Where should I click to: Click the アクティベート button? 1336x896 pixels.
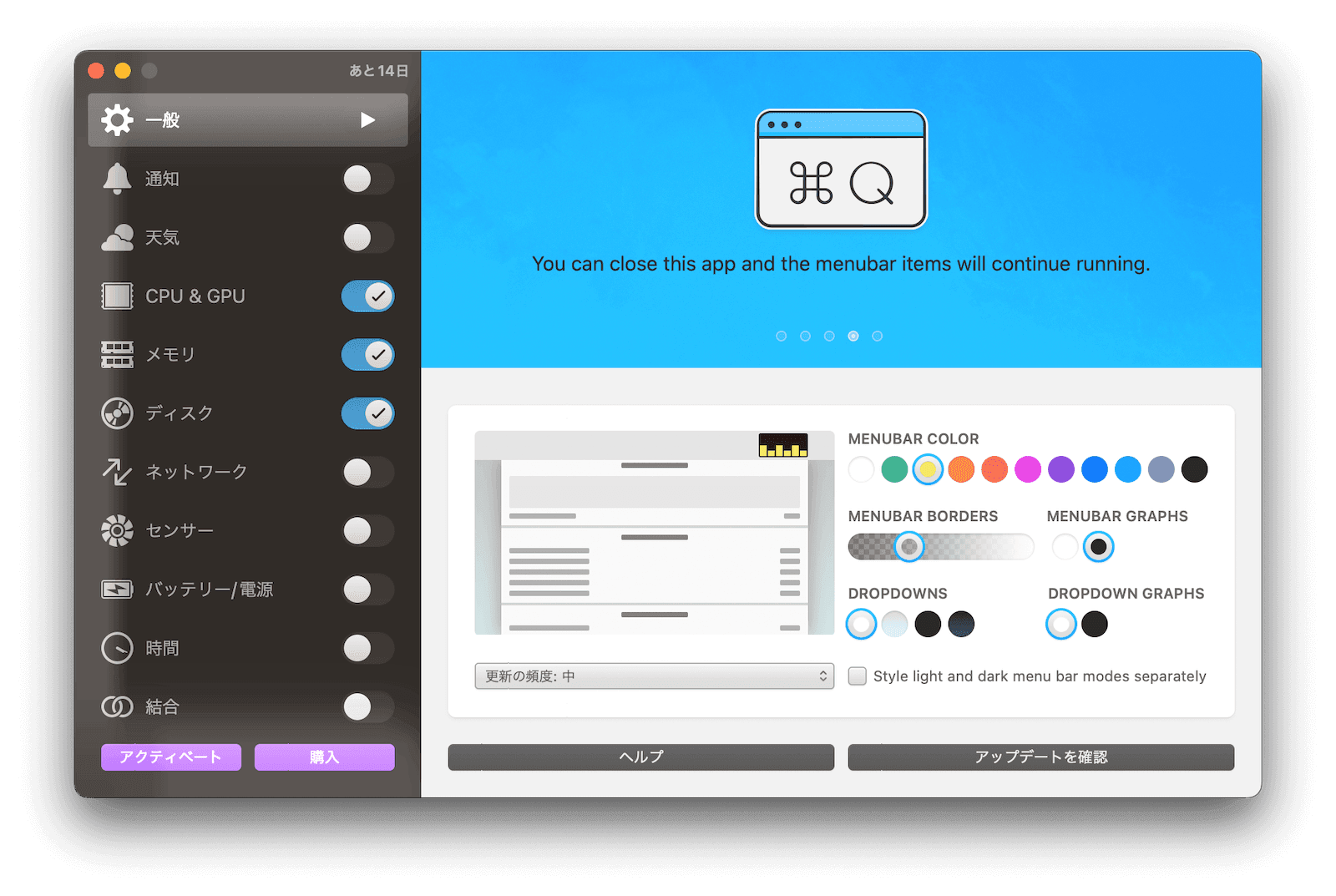click(170, 757)
